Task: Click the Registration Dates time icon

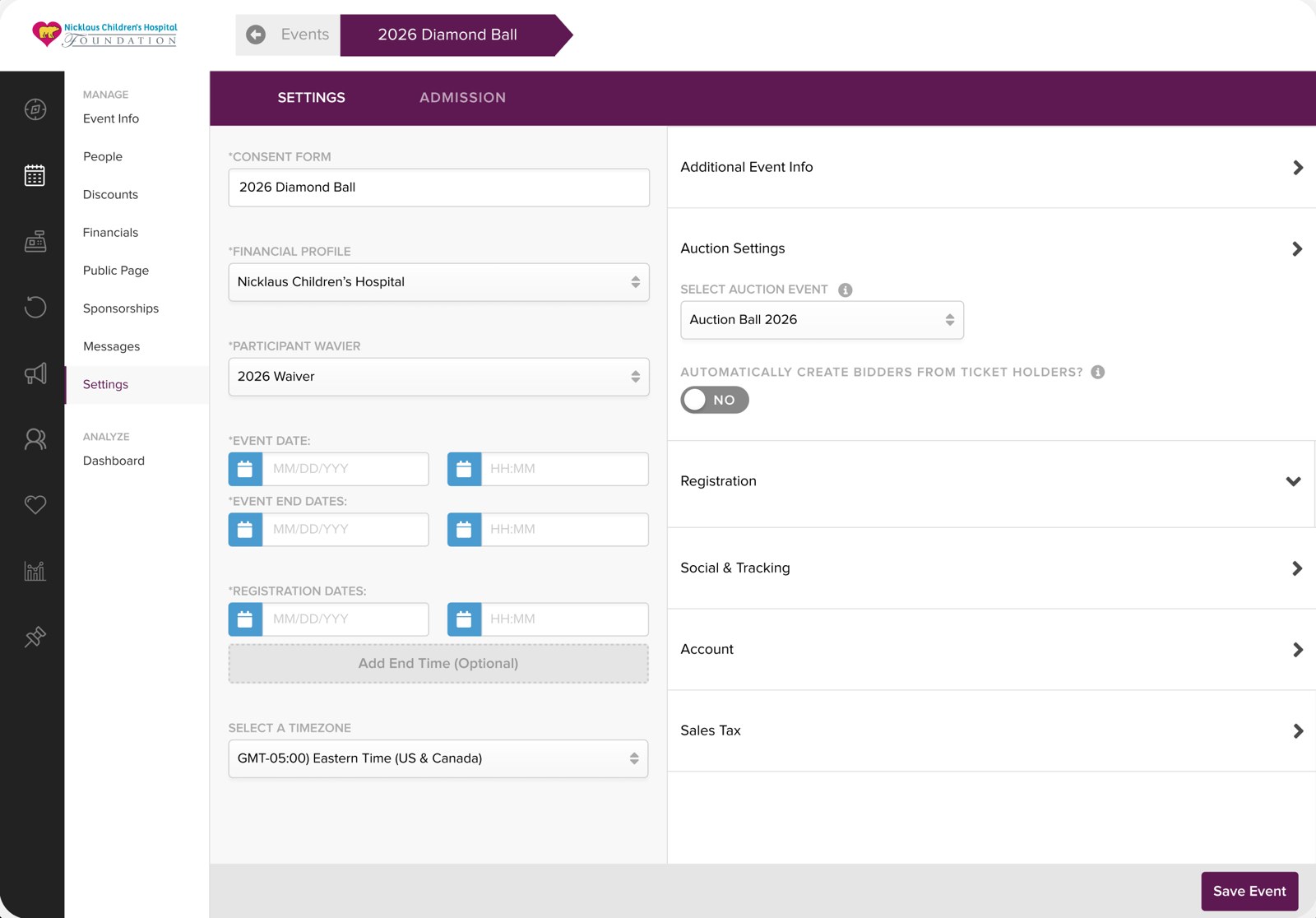Action: [x=464, y=619]
